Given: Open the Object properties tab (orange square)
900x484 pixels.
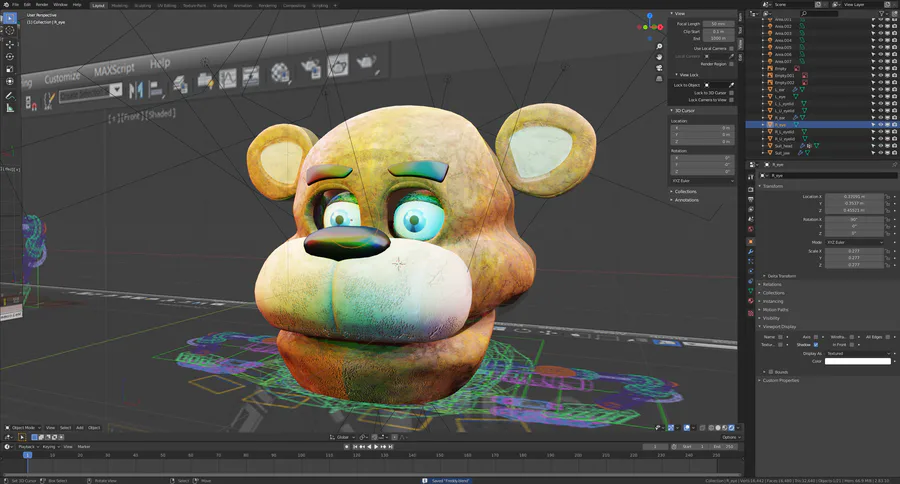Looking at the screenshot, I should (x=750, y=242).
